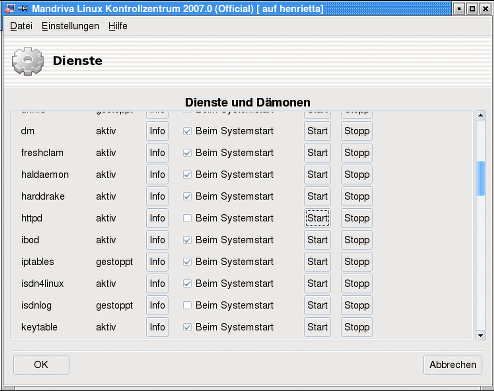The height and width of the screenshot is (391, 494).
Task: Click the Dienste und Dämonen heading
Action: pos(248,102)
